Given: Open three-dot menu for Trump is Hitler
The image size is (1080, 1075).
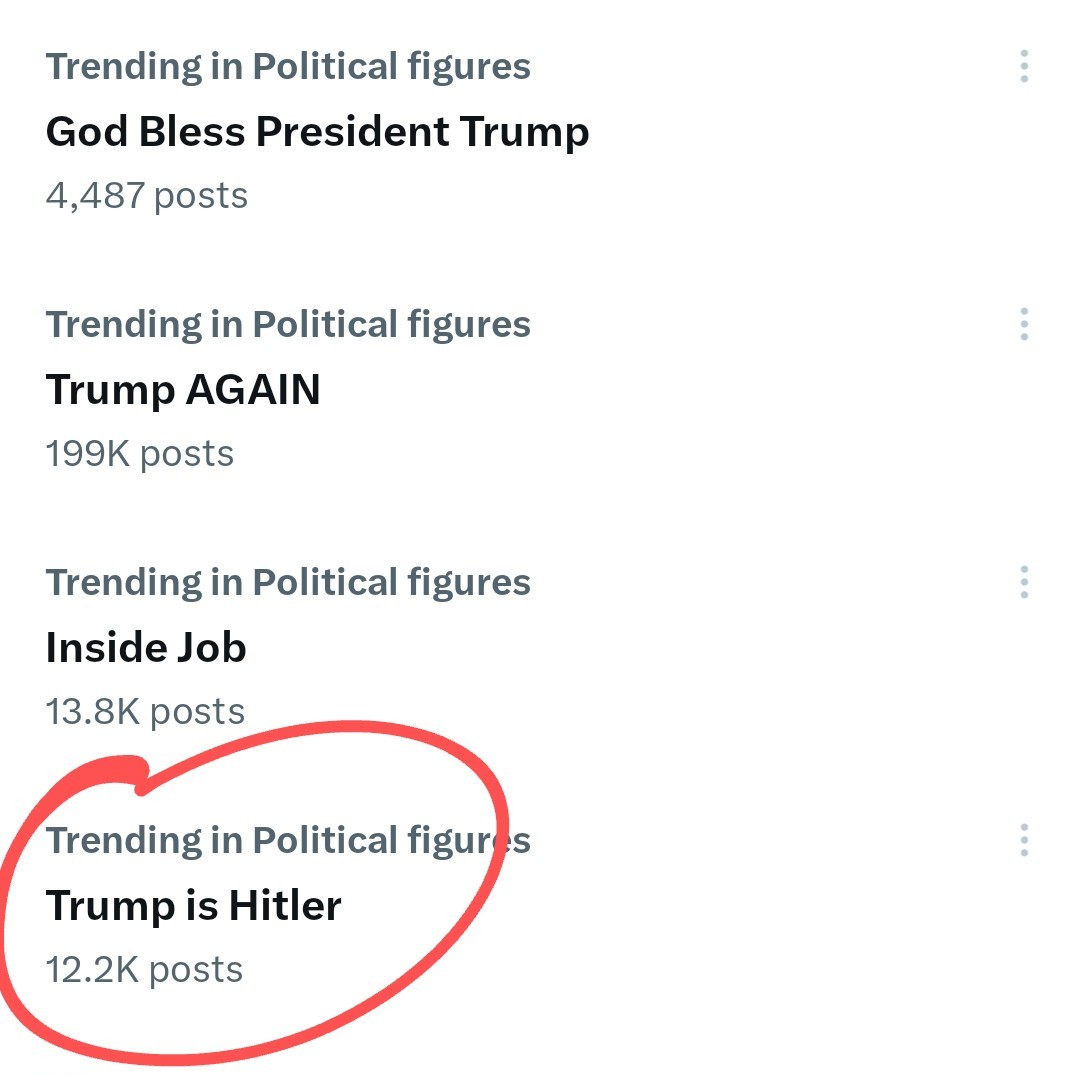Looking at the screenshot, I should [1024, 840].
